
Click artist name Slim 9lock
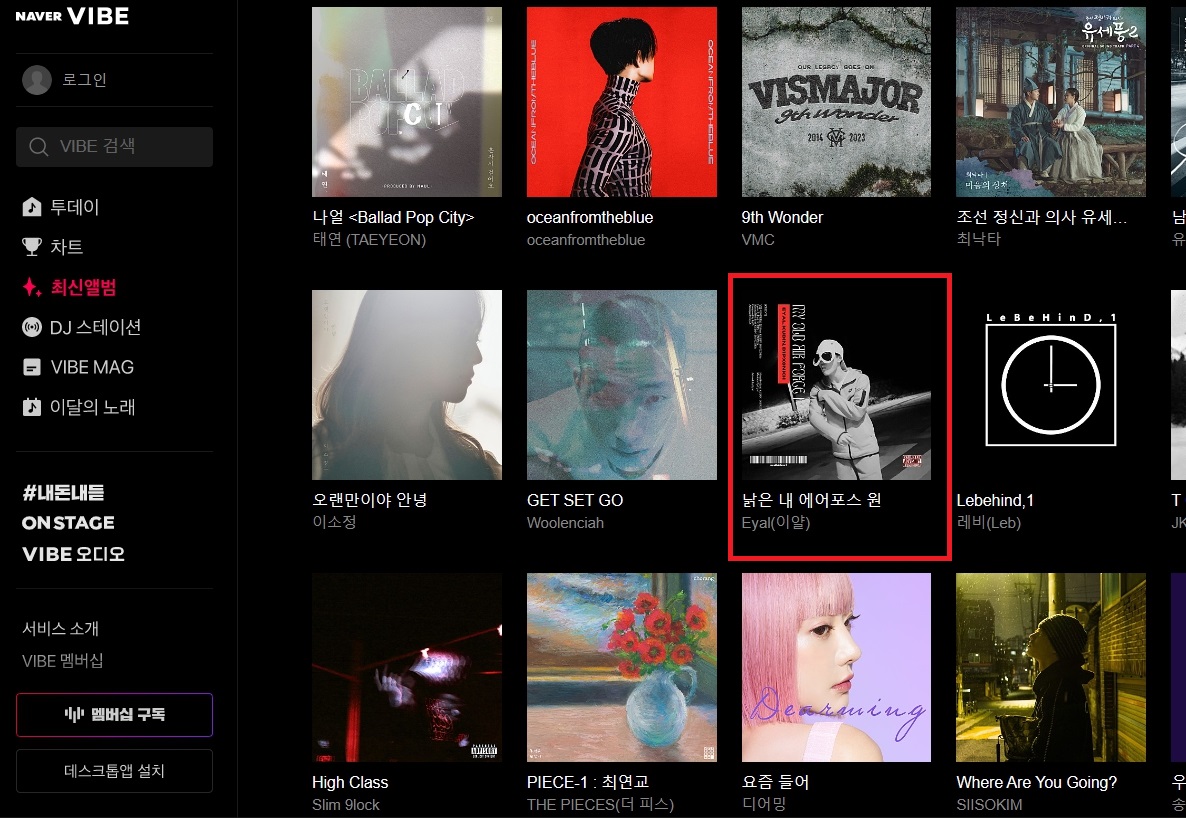pyautogui.click(x=346, y=805)
